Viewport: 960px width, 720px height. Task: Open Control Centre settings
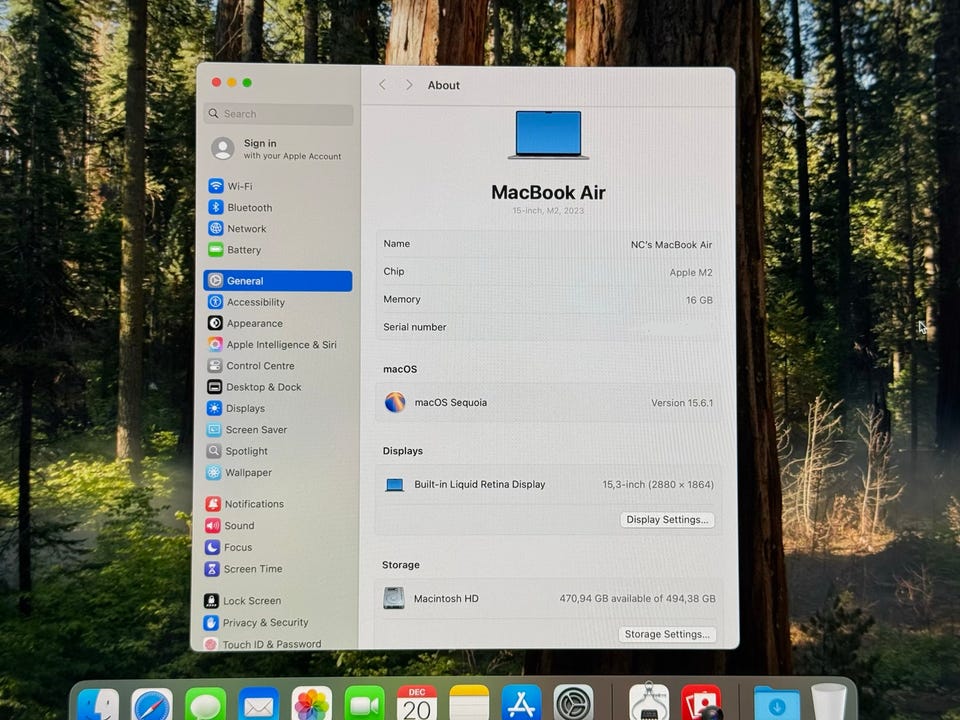(x=250, y=366)
